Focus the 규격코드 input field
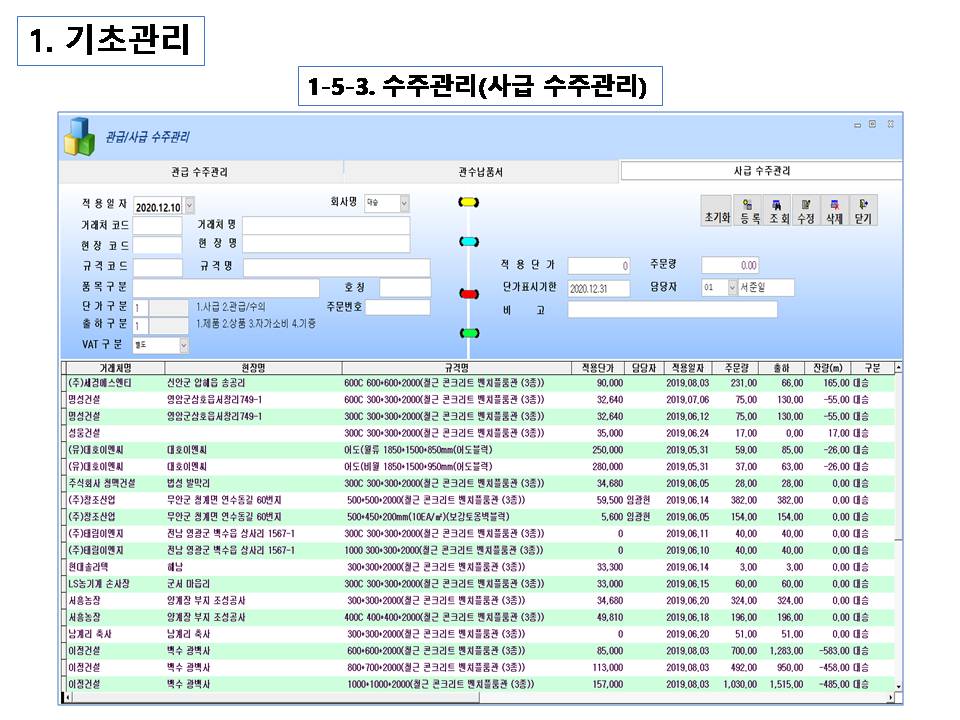Screen dimensions: 960x720 click(157, 267)
